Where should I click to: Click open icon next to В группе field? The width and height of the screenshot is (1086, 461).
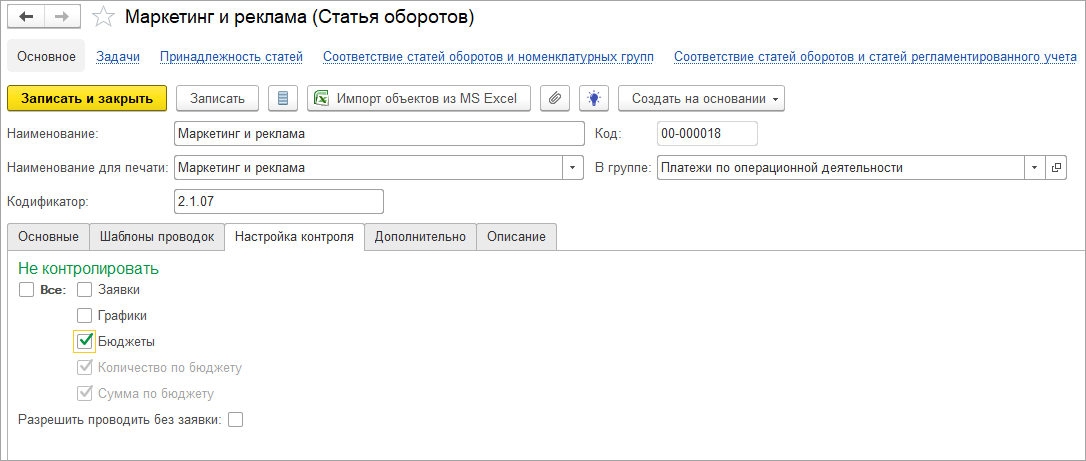pos(1055,168)
